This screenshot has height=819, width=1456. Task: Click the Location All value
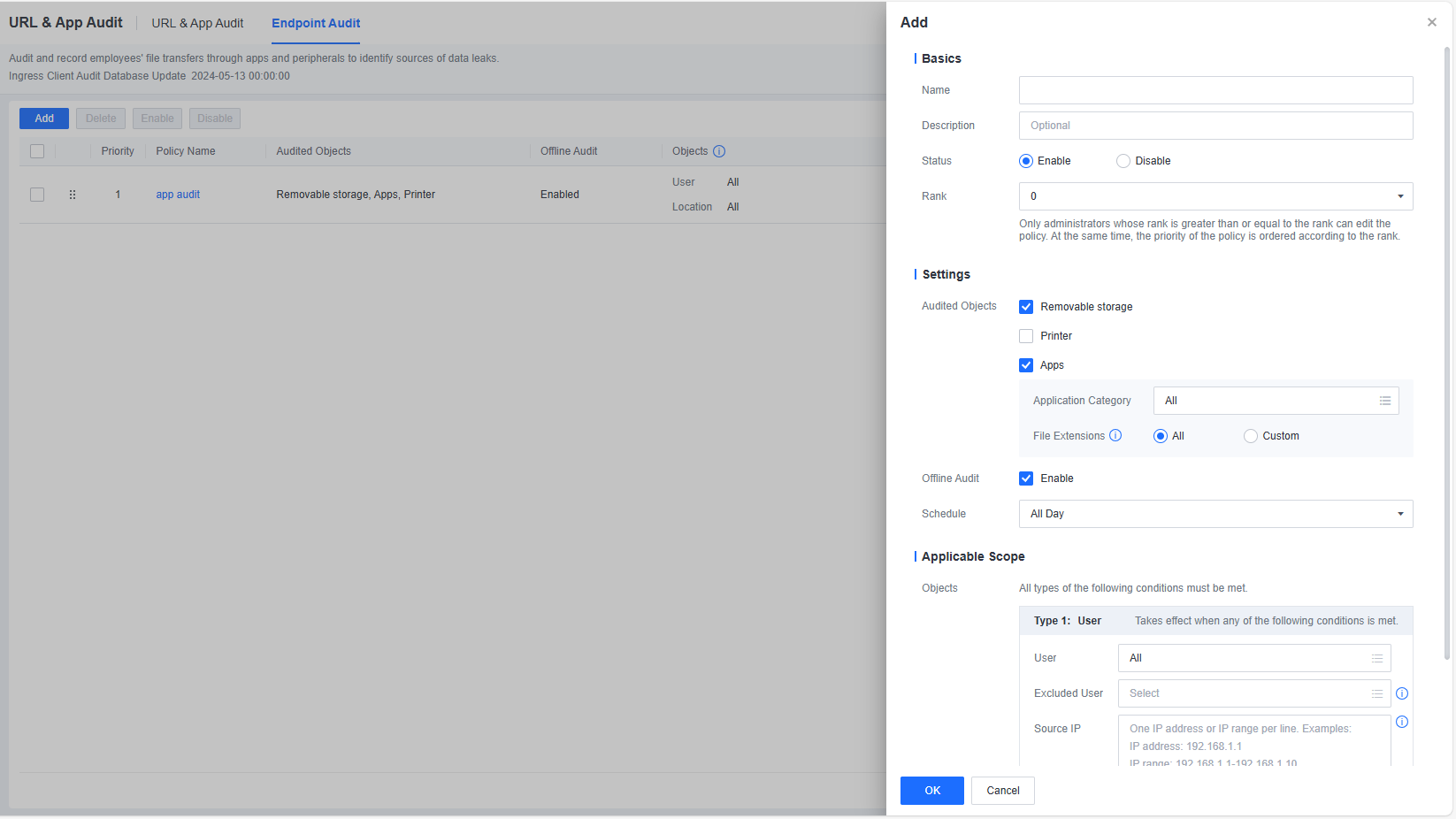[x=732, y=207]
